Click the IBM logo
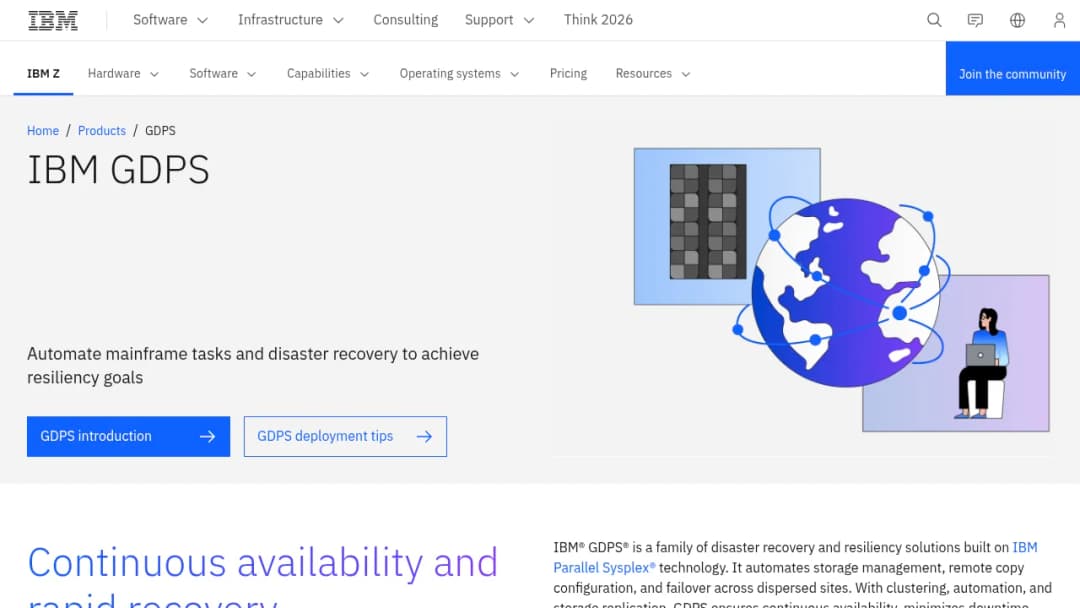 tap(53, 20)
